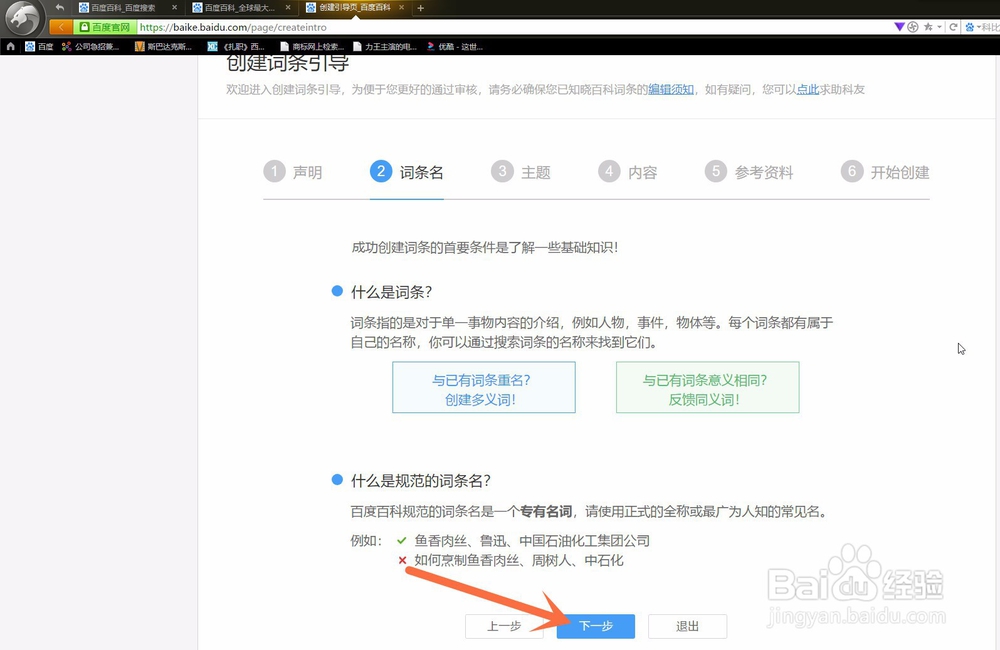This screenshot has height=650, width=1000.
Task: Click the 退出 button
Action: [x=688, y=626]
